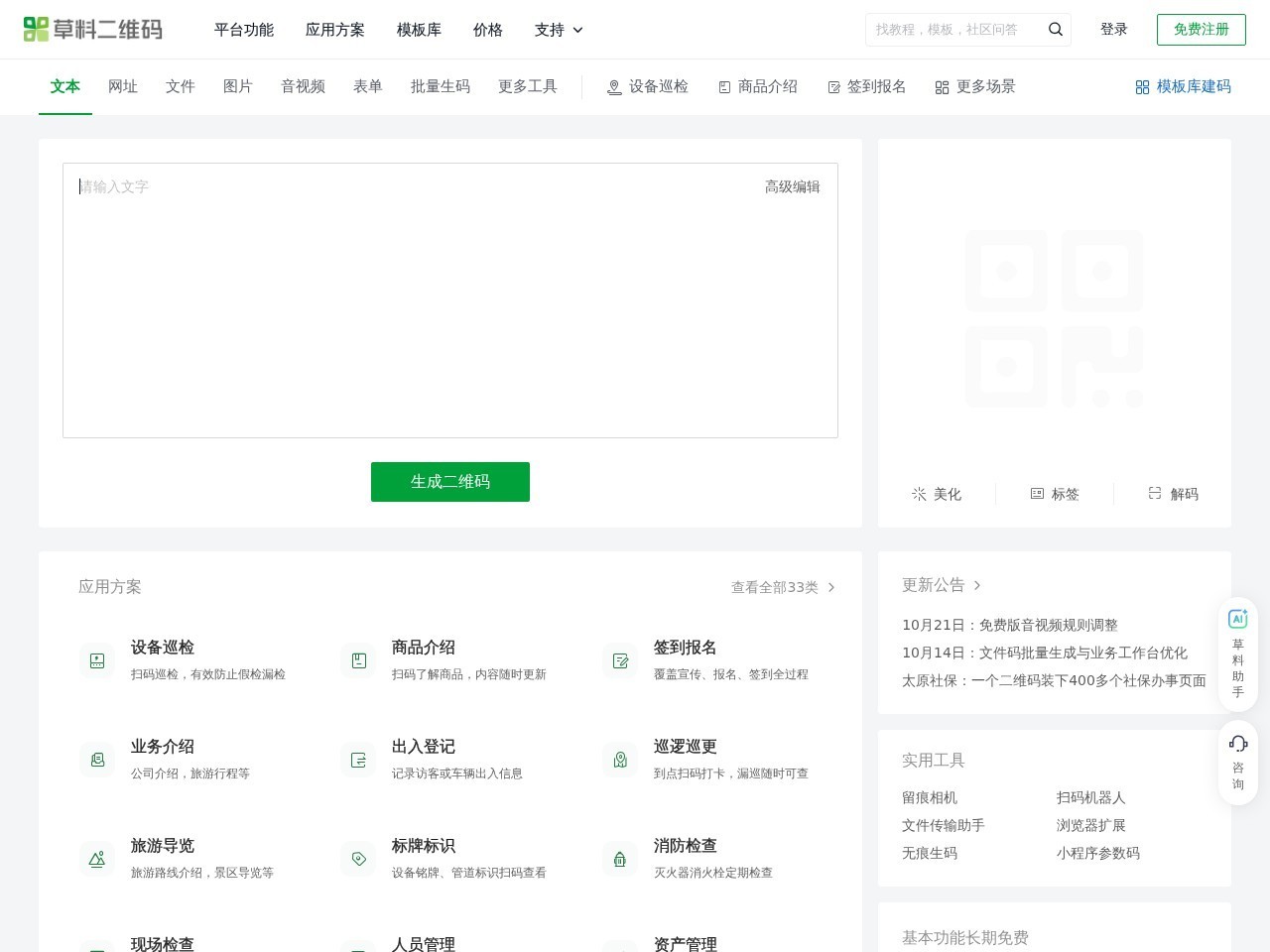Click the QR code placeholder preview

pos(1054,319)
